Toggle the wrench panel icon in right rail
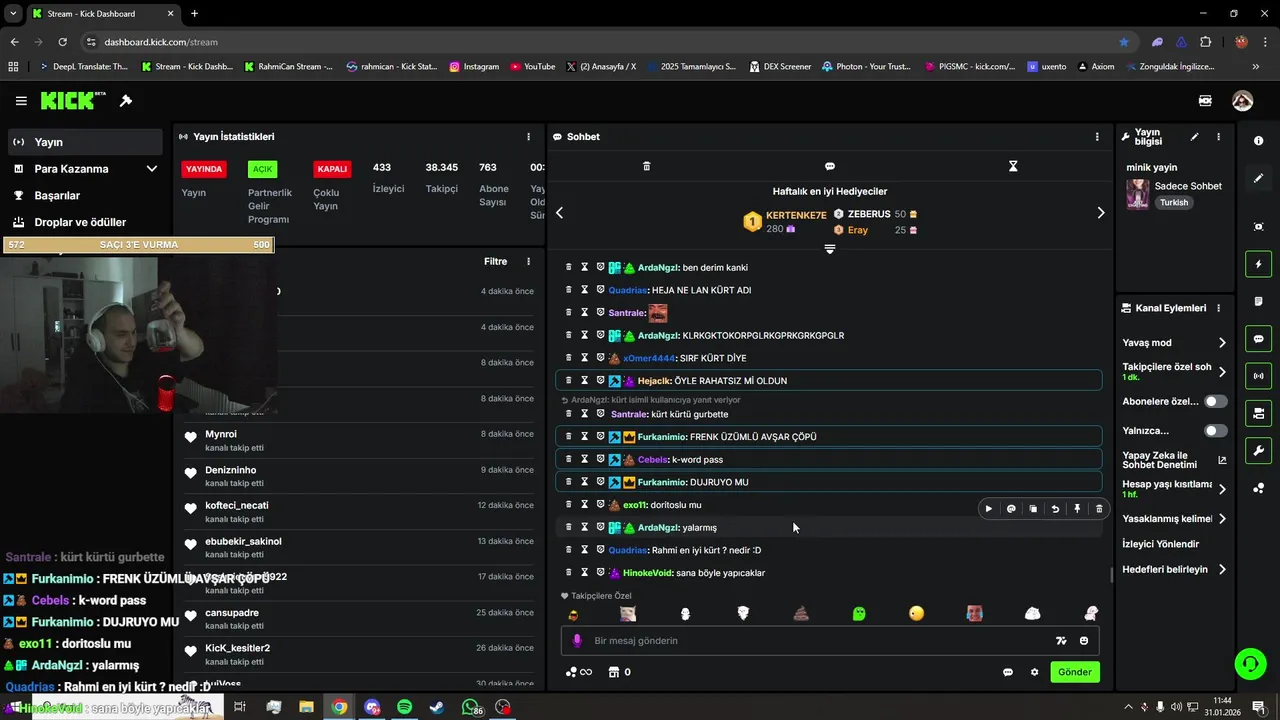 tap(1258, 451)
